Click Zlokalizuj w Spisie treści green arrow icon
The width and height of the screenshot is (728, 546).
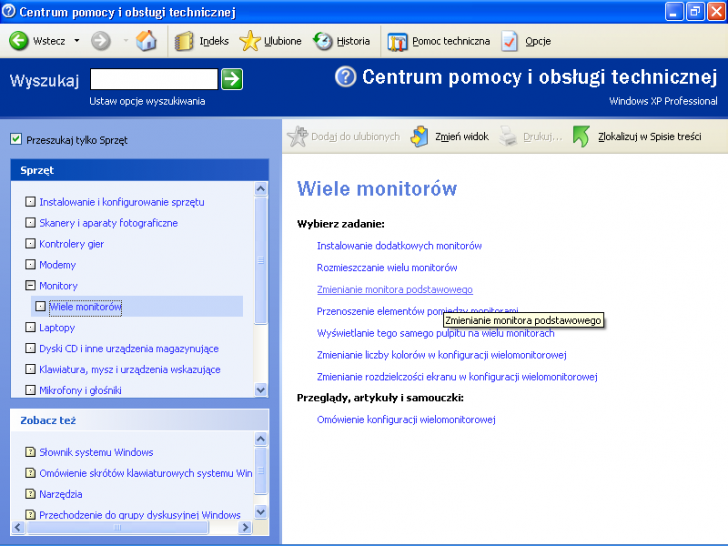coord(581,136)
